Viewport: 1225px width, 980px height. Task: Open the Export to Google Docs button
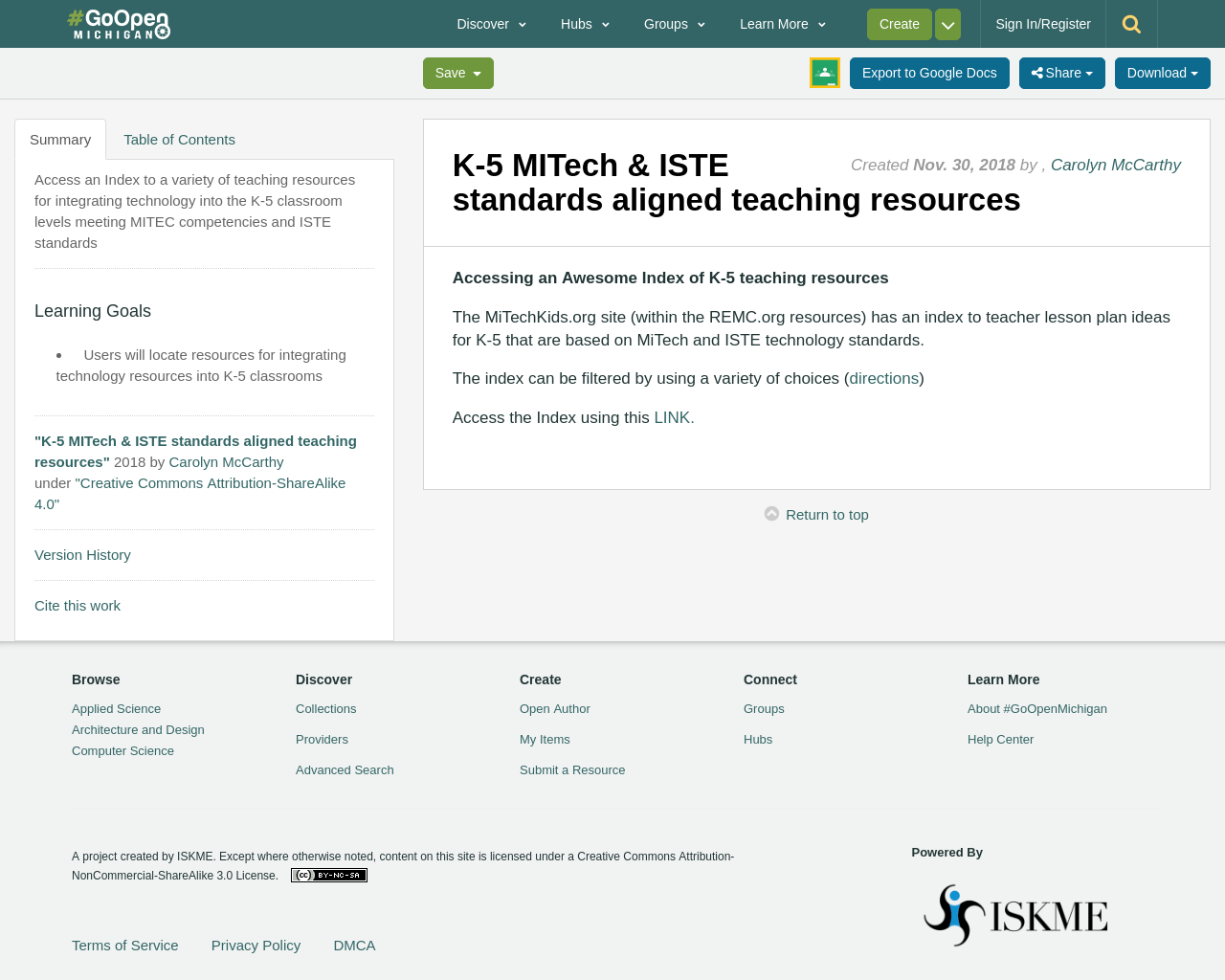click(x=928, y=71)
